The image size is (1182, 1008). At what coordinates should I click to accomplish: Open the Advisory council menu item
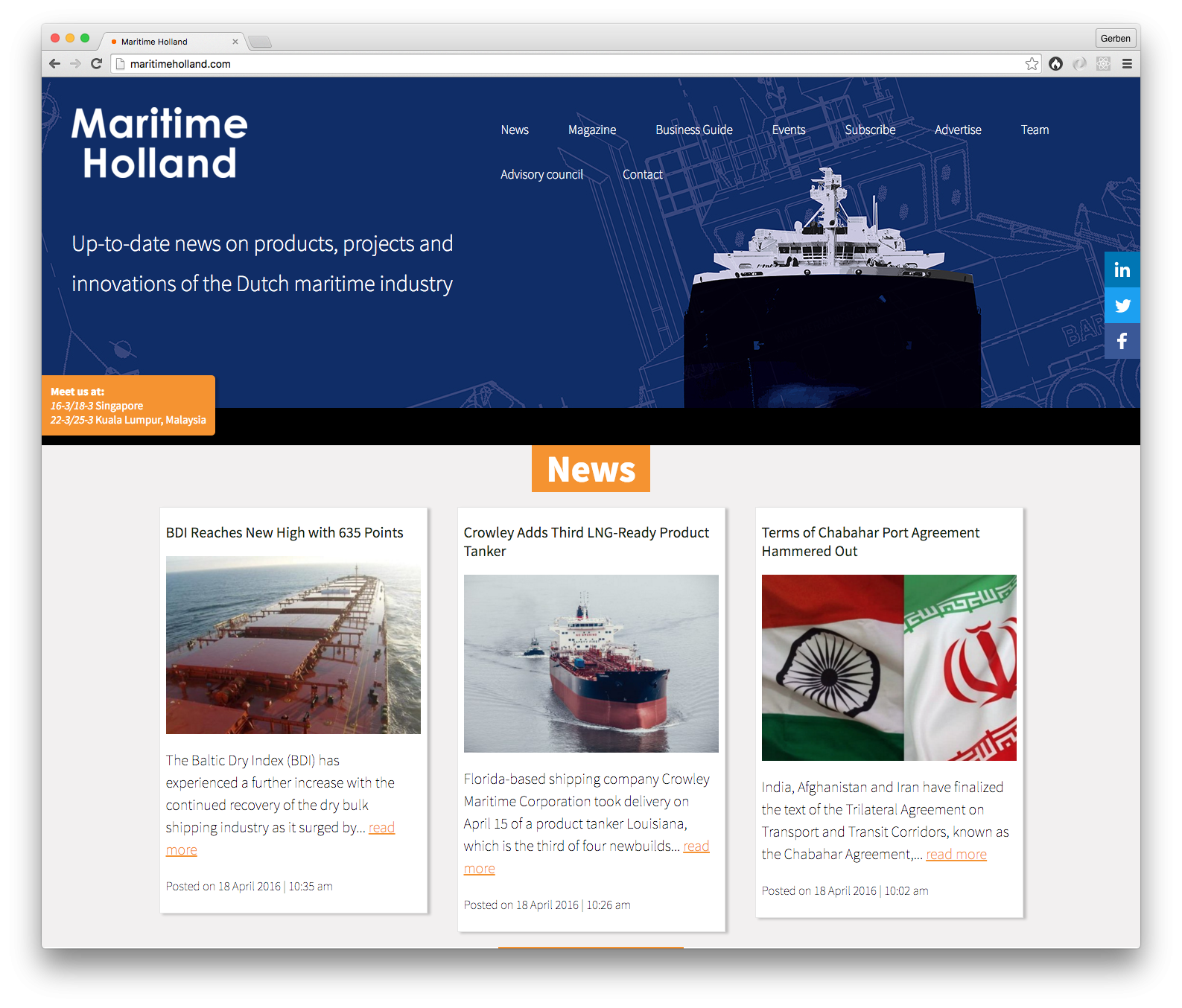pos(541,174)
